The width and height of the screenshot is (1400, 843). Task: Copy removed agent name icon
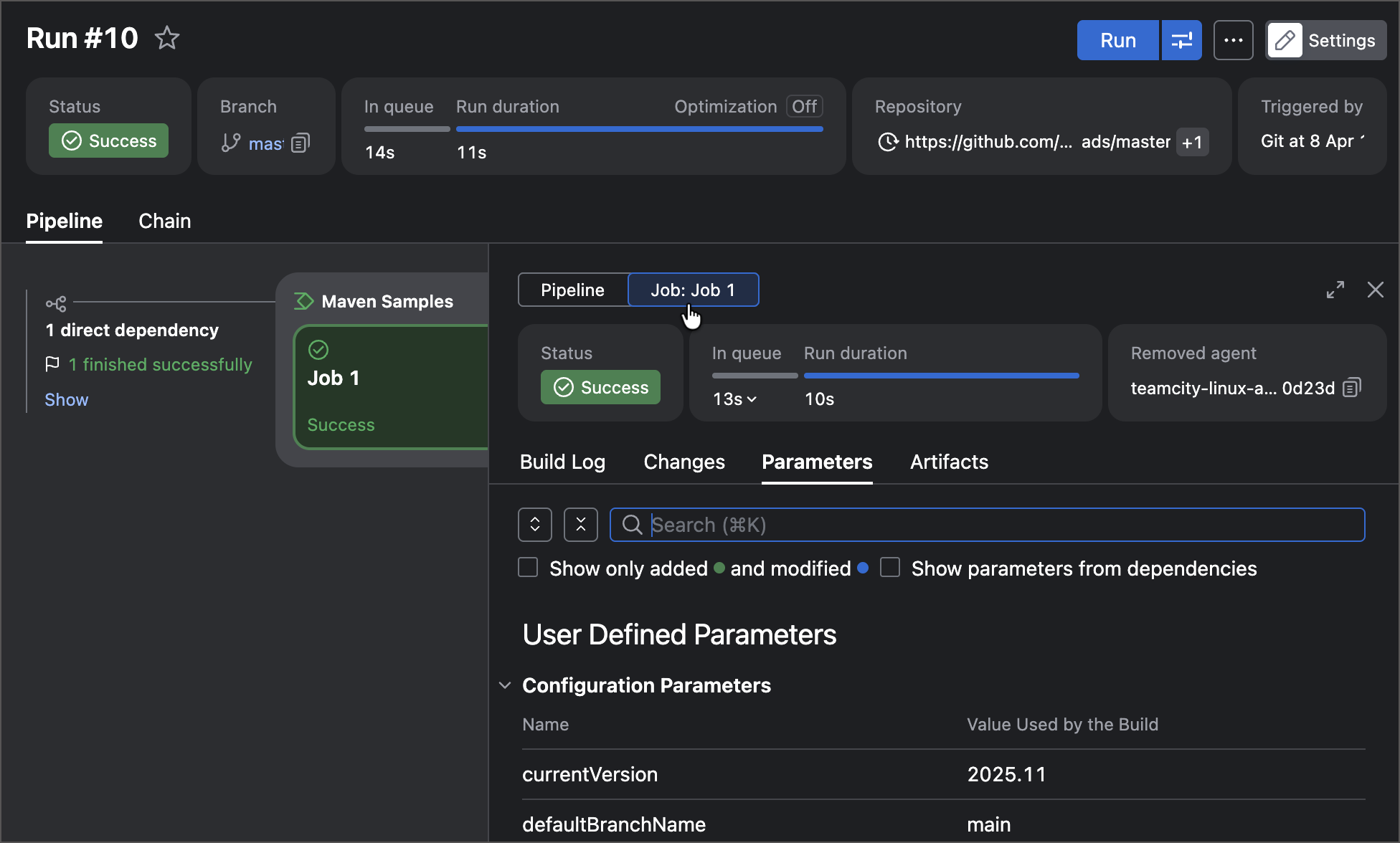tap(1352, 388)
